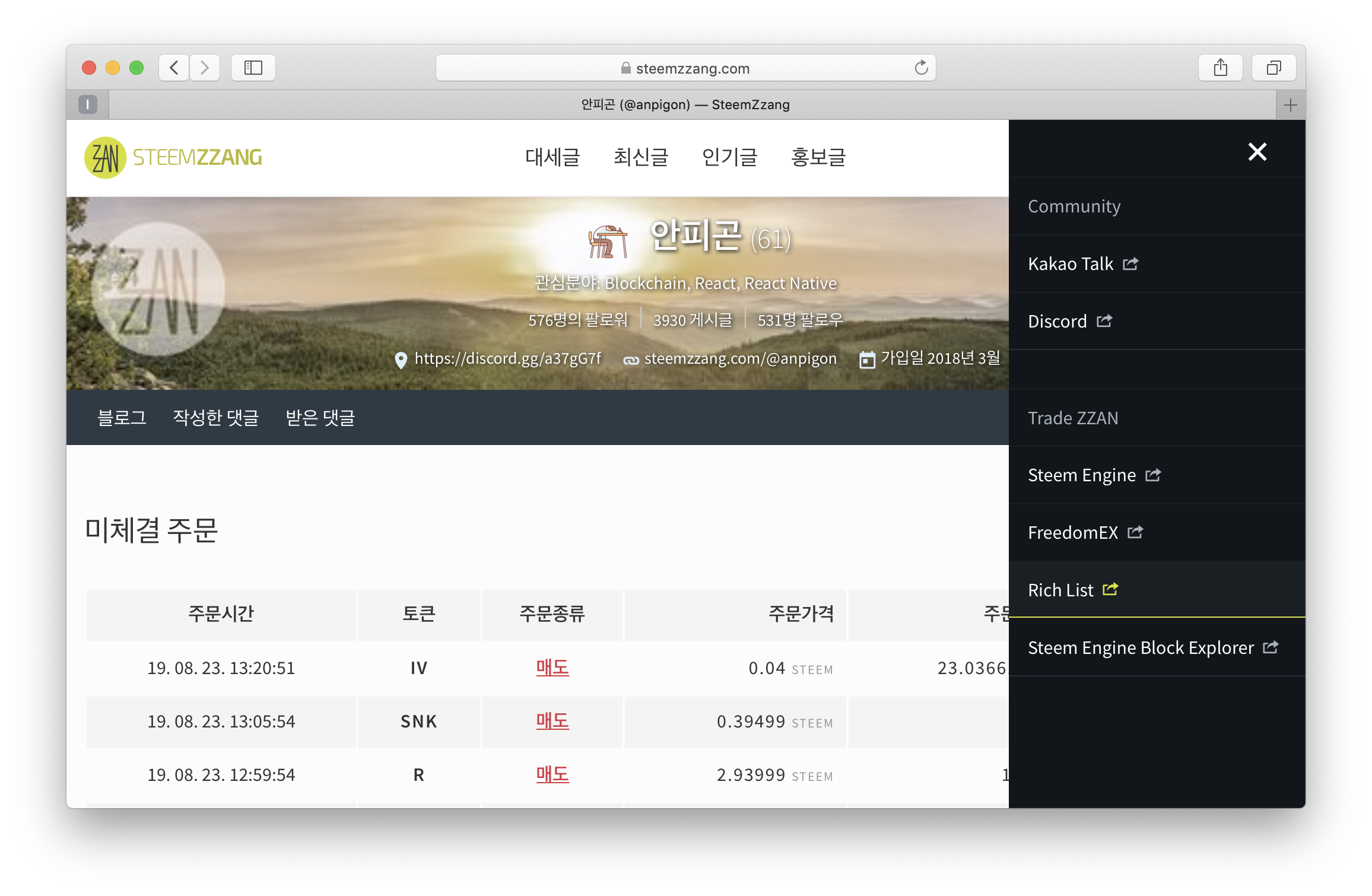Toggle Safari sidebar icon
The height and width of the screenshot is (896, 1372).
253,68
